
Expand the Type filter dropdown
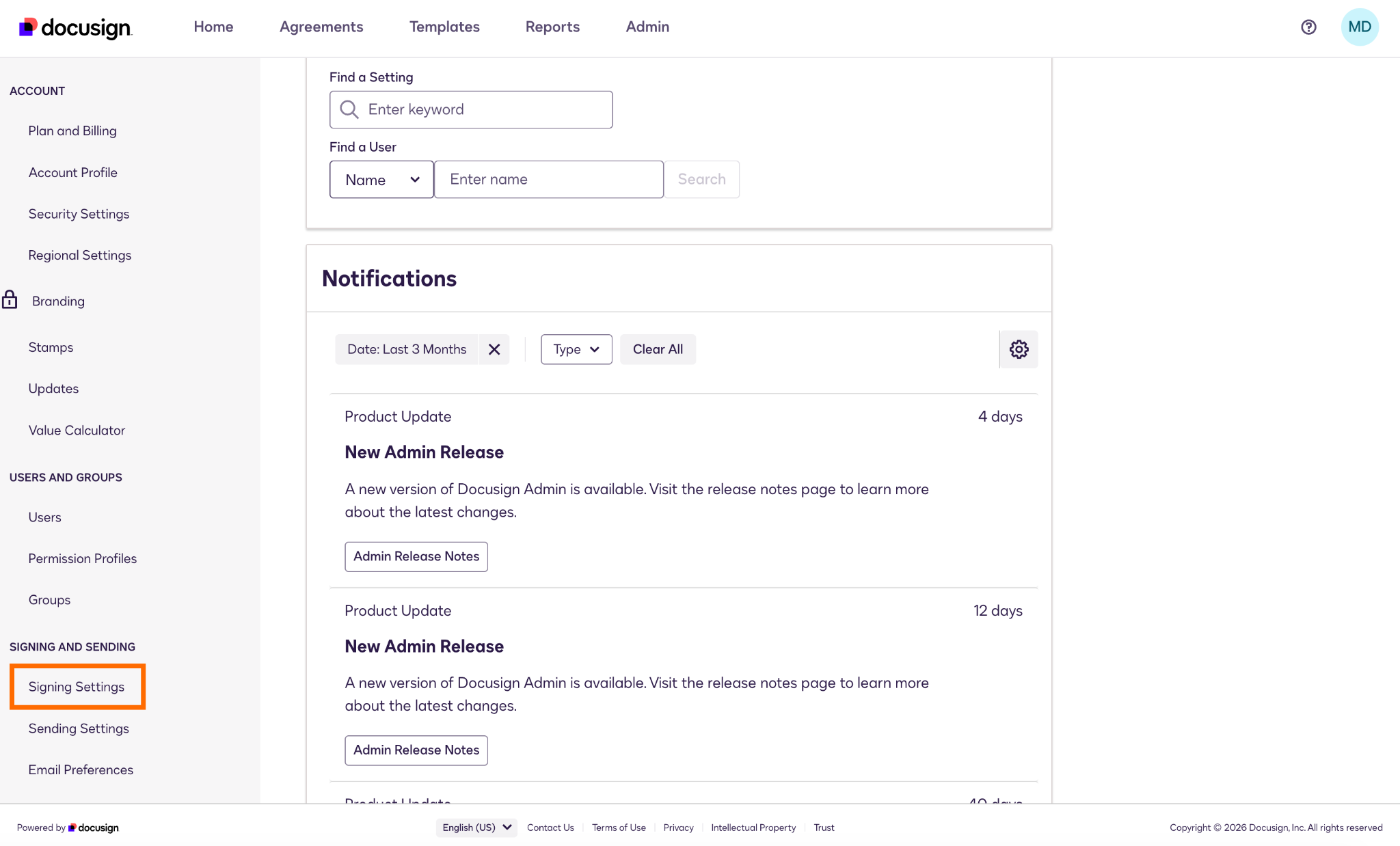pos(576,349)
